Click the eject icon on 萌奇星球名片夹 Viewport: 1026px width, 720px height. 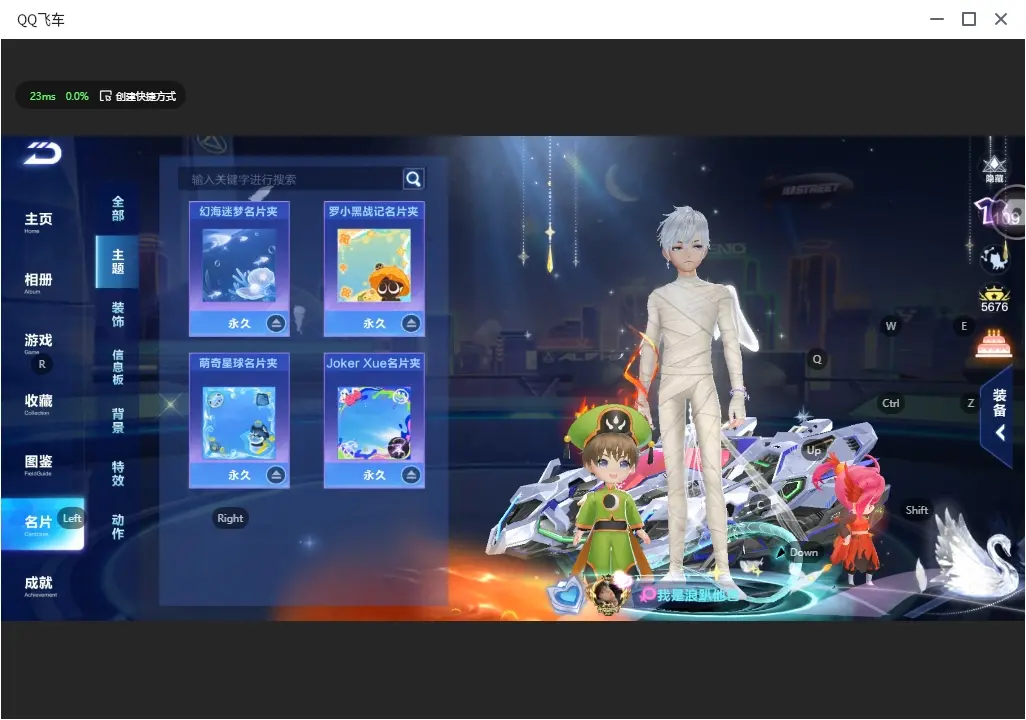(x=276, y=475)
